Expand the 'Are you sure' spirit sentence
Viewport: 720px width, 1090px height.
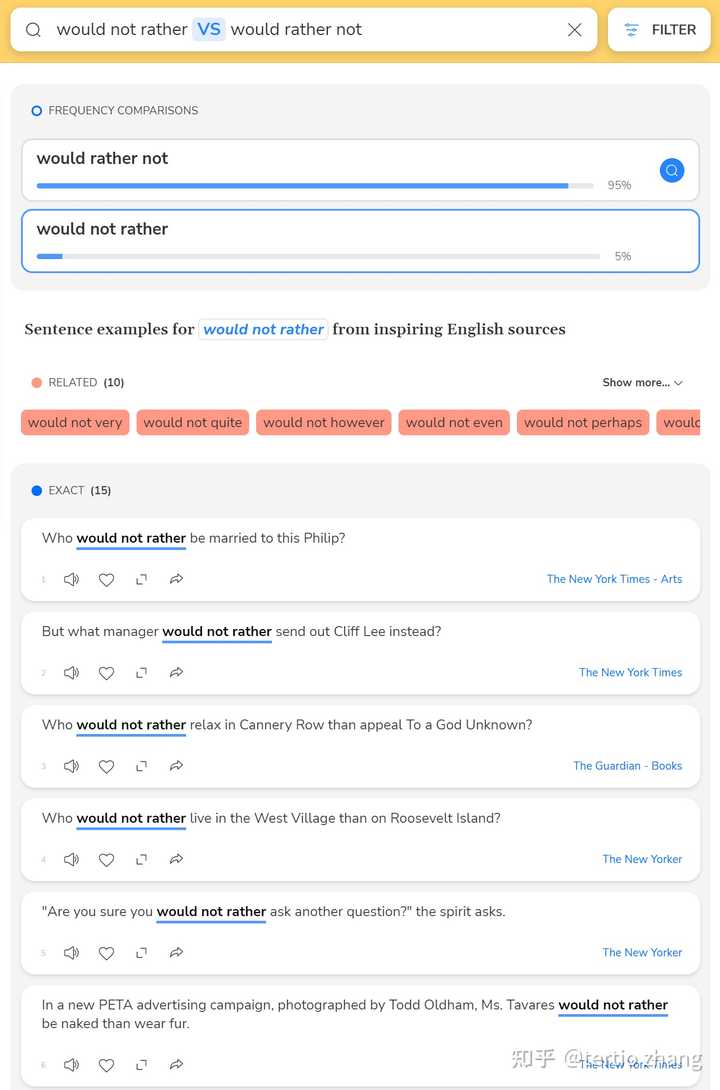[x=141, y=953]
